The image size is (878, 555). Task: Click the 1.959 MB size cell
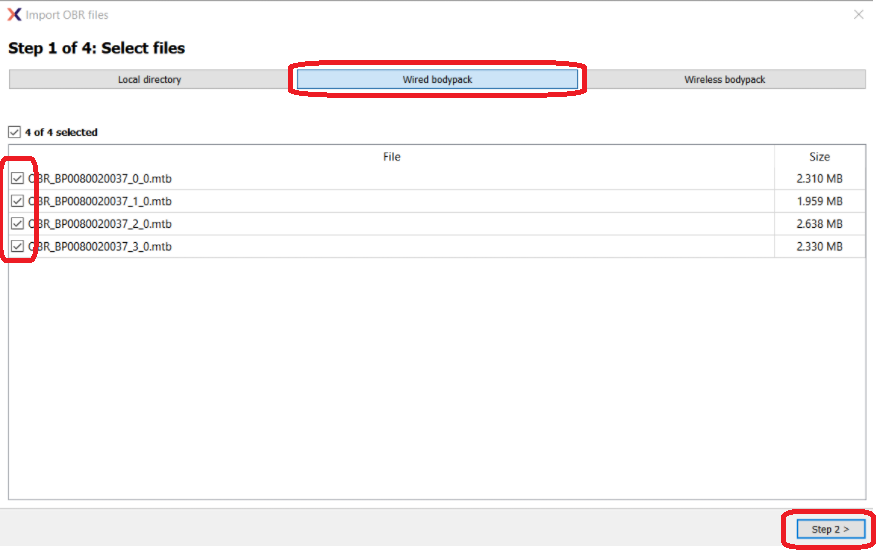coord(819,201)
